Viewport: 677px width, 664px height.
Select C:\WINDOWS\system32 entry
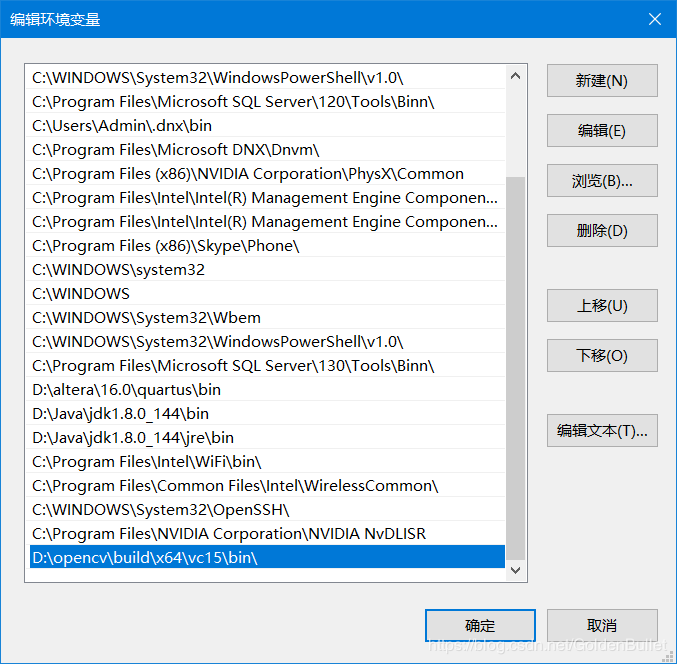267,270
